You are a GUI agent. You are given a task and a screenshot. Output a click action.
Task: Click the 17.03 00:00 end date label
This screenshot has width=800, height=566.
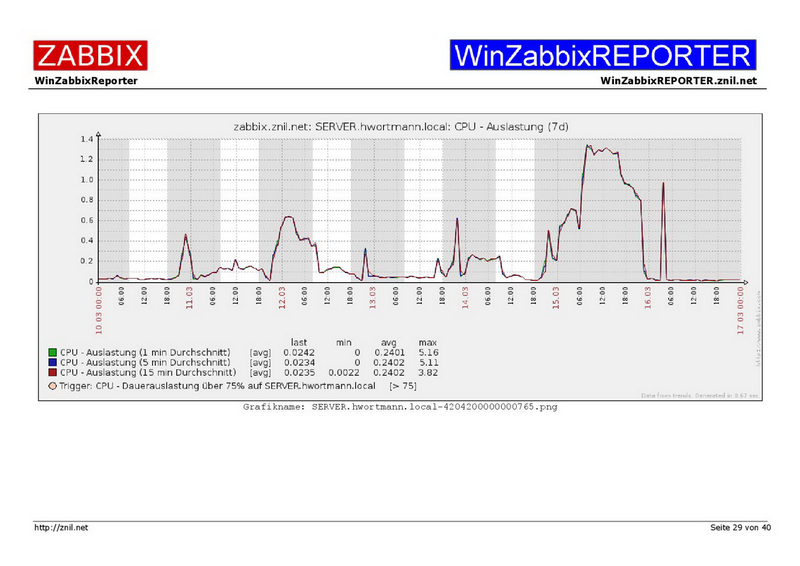coord(740,310)
